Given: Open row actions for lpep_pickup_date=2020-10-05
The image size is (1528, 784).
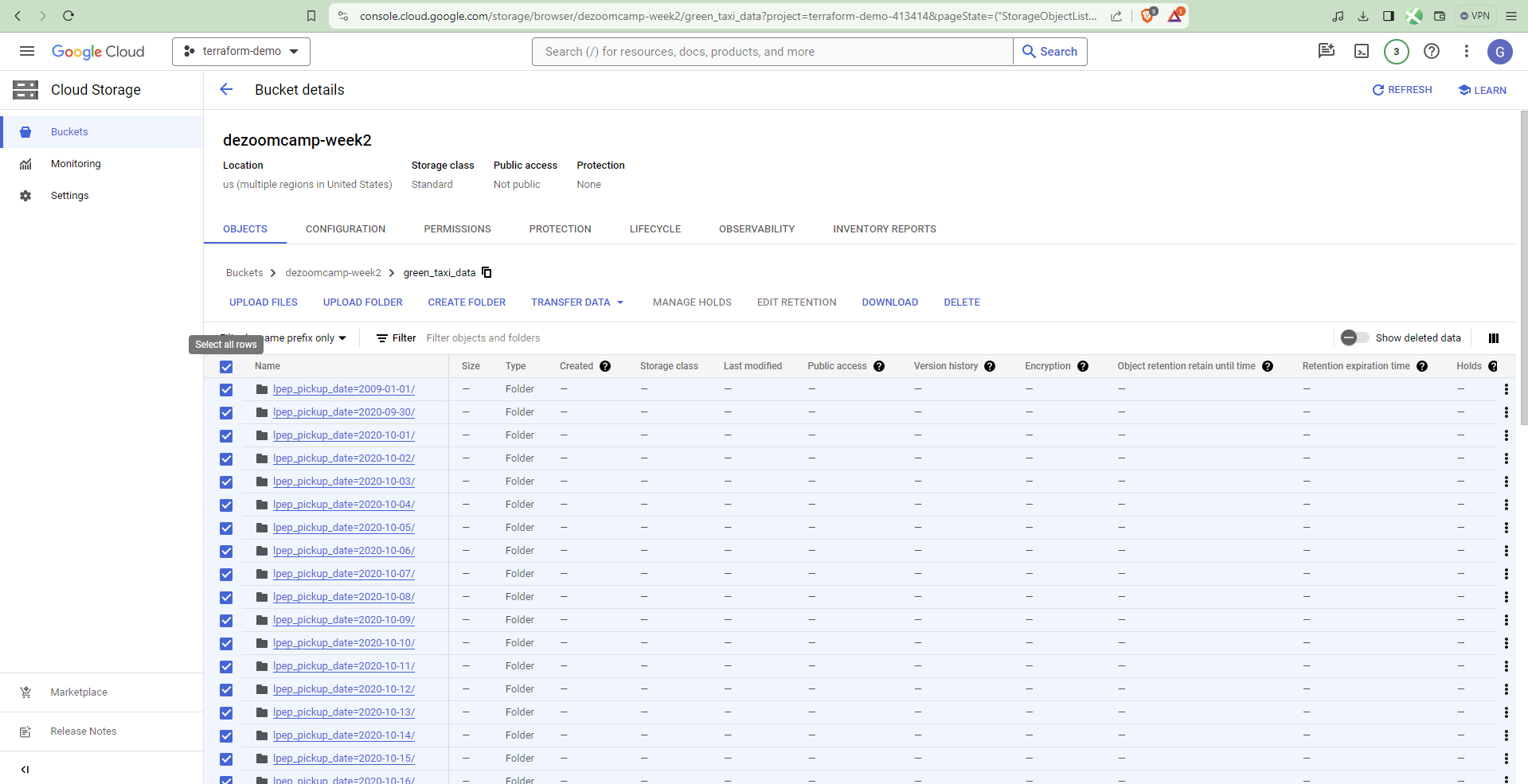Looking at the screenshot, I should click(x=1506, y=528).
